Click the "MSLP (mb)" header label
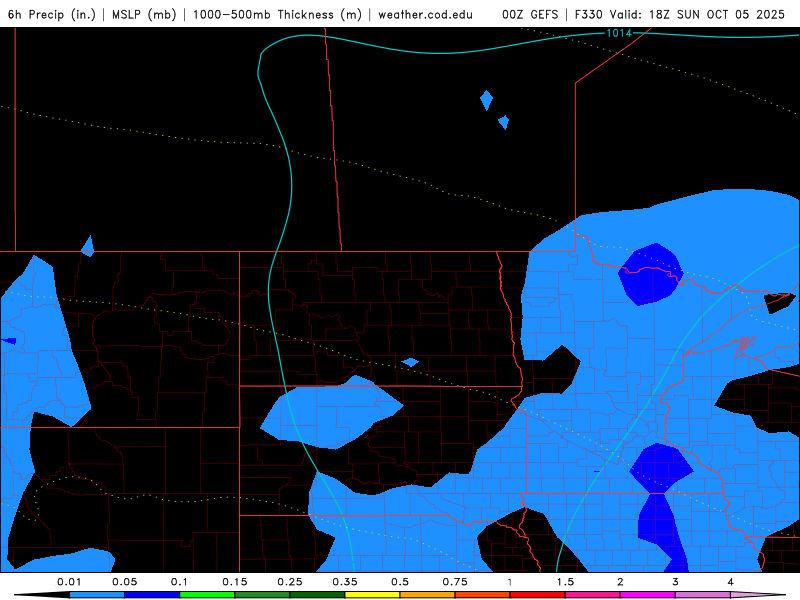Image resolution: width=800 pixels, height=600 pixels. [144, 14]
